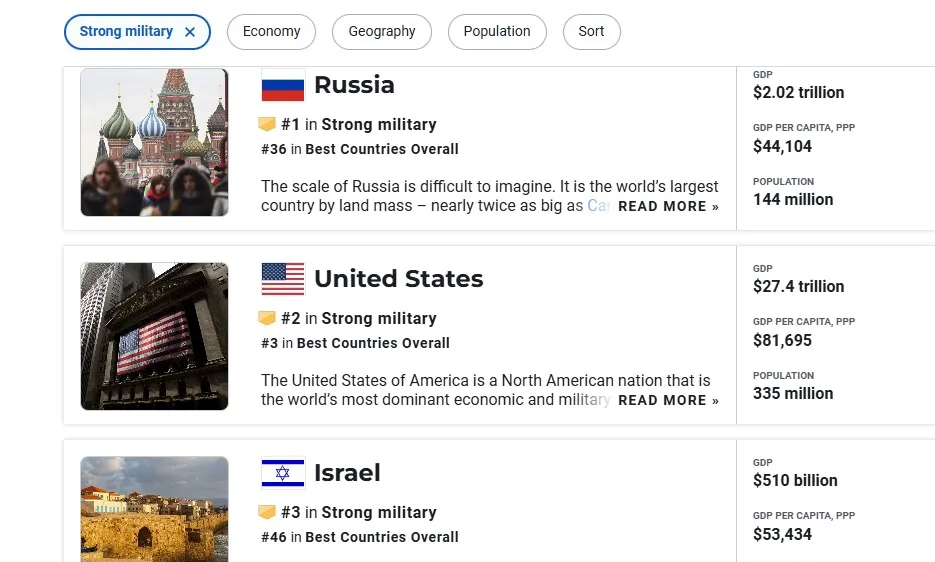Click Read More on Russia description
935x562 pixels.
pyautogui.click(x=668, y=206)
